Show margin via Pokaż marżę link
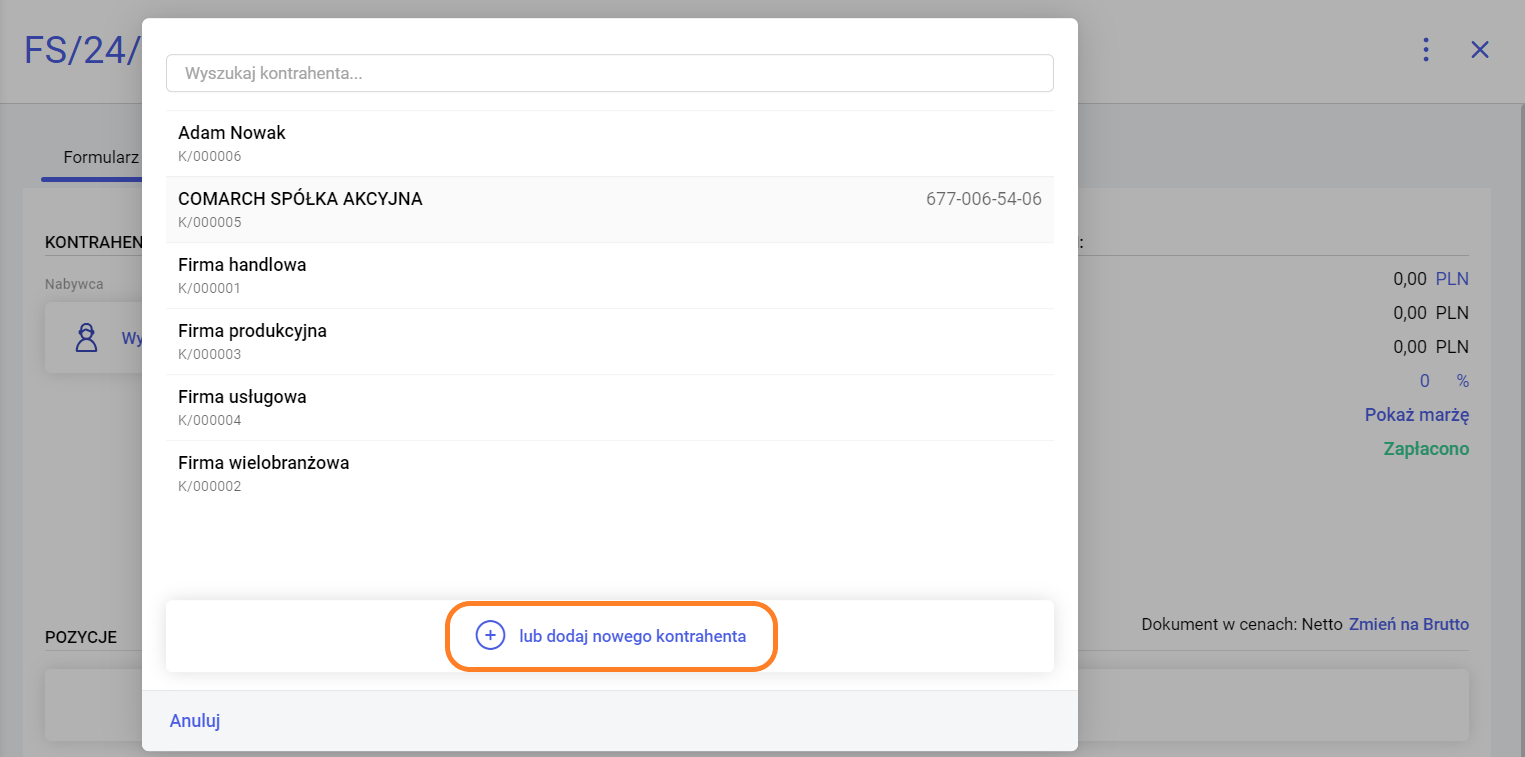Image resolution: width=1525 pixels, height=757 pixels. click(1416, 415)
